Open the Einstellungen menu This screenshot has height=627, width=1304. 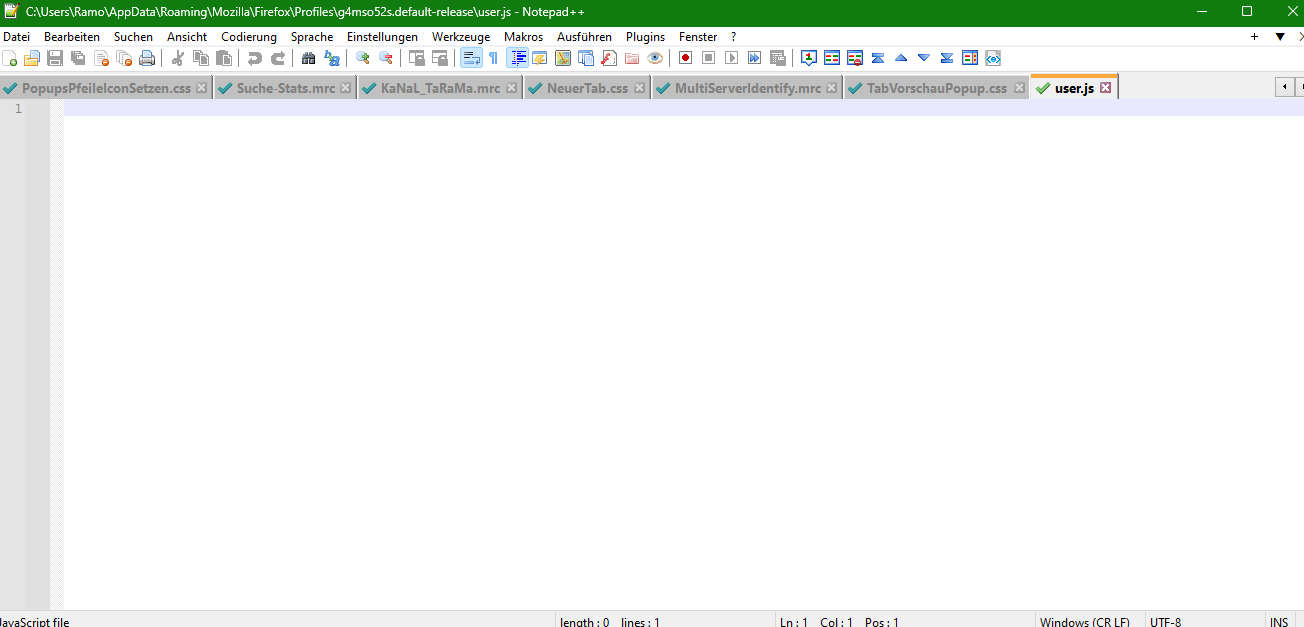point(382,37)
